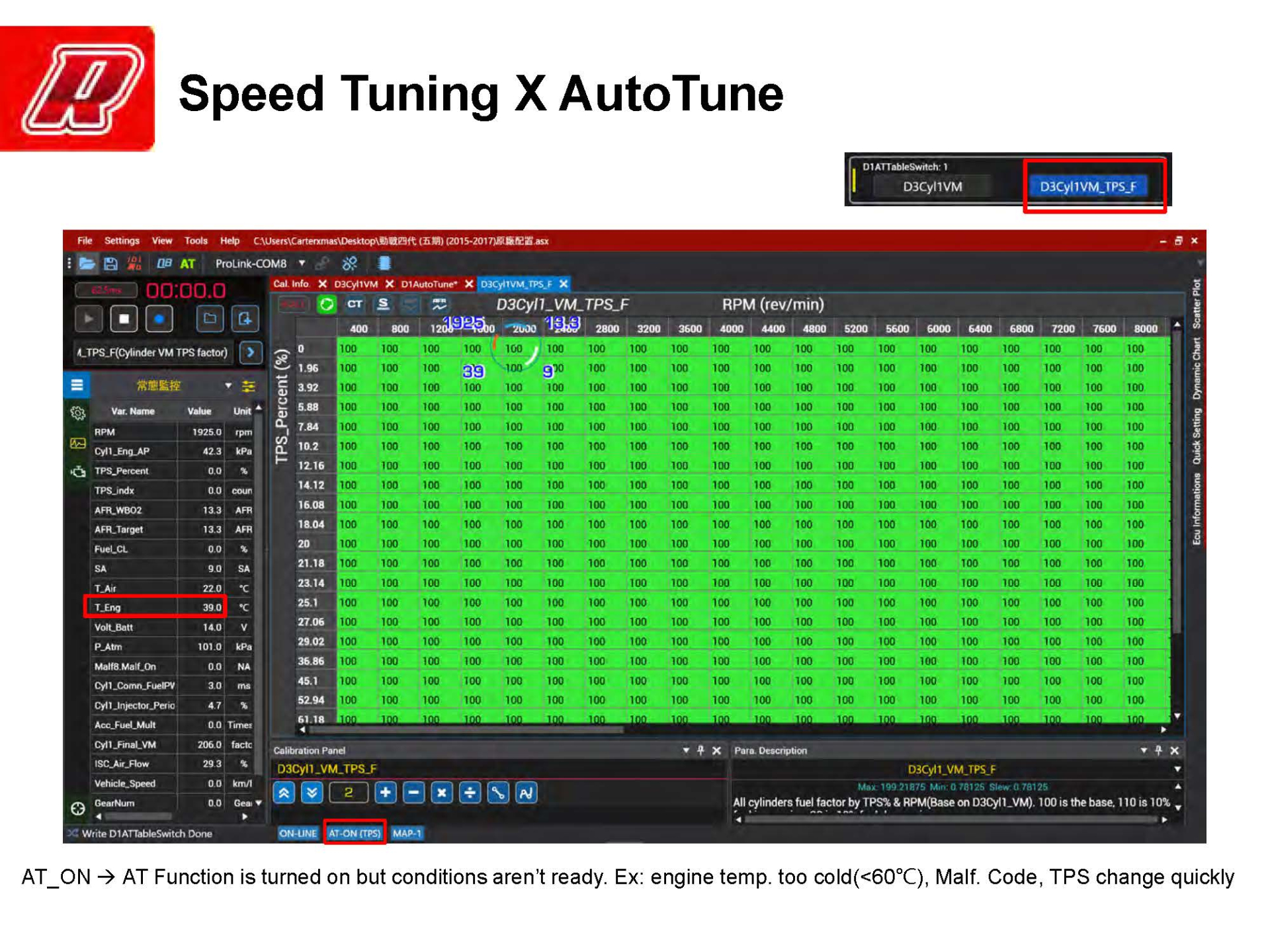Open the ProLink-COM8 dropdown
This screenshot has height=952, width=1270.
pyautogui.click(x=302, y=263)
